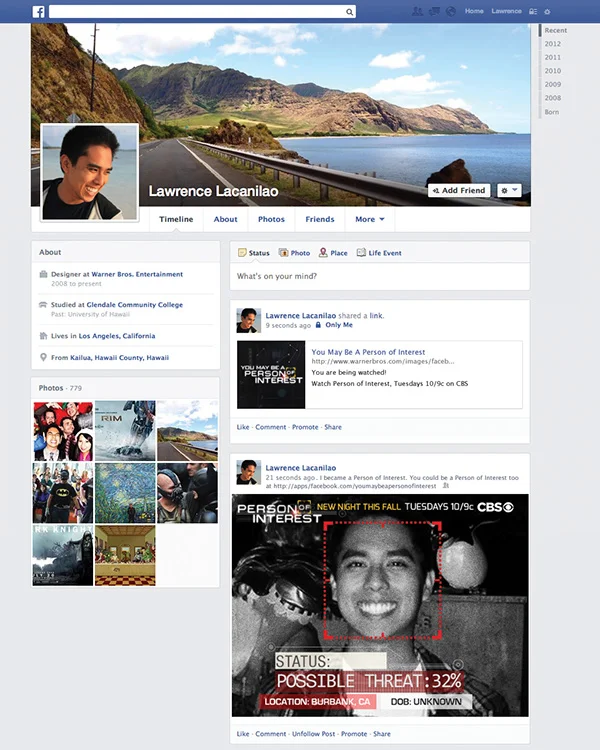The height and width of the screenshot is (750, 600).
Task: Share the shared link post
Action: [333, 427]
